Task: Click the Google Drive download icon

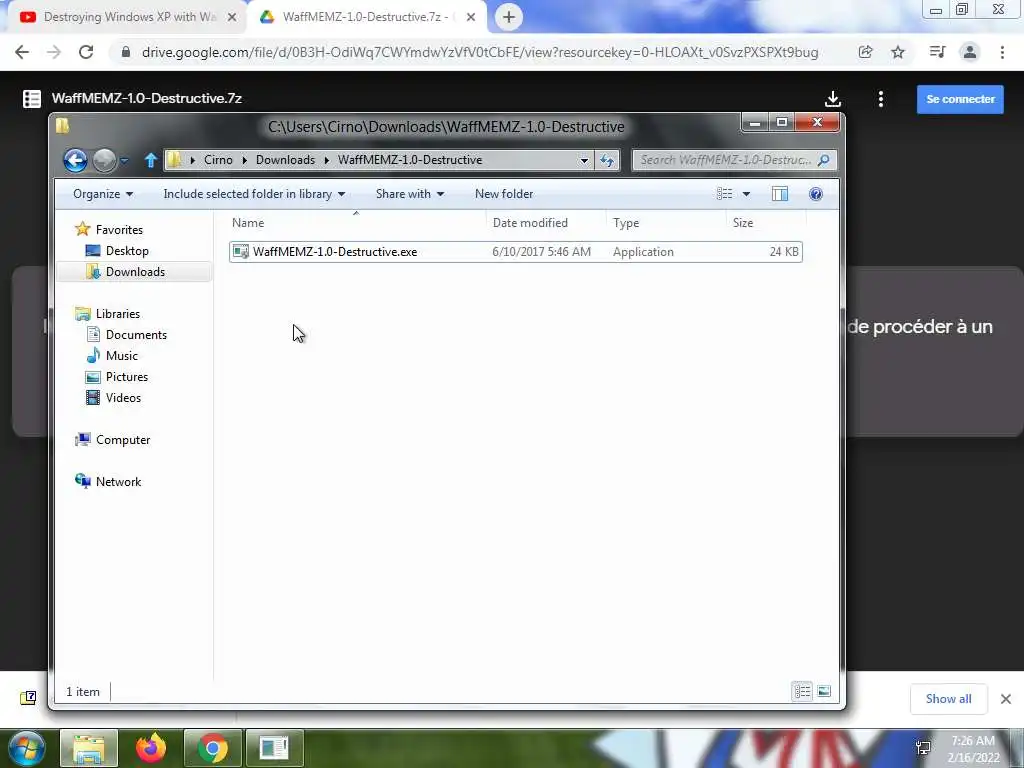Action: [833, 99]
